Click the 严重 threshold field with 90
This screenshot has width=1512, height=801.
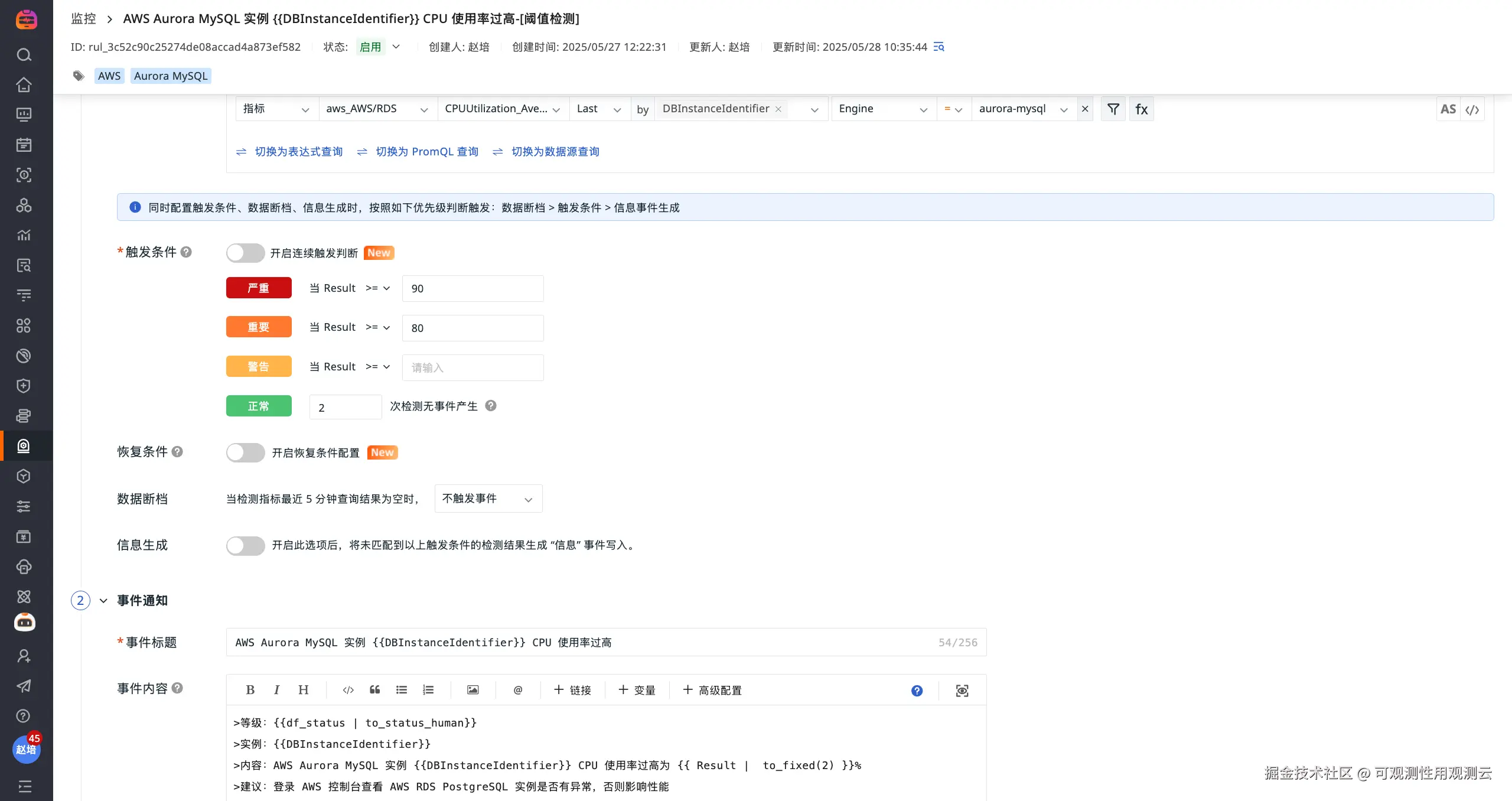click(472, 288)
